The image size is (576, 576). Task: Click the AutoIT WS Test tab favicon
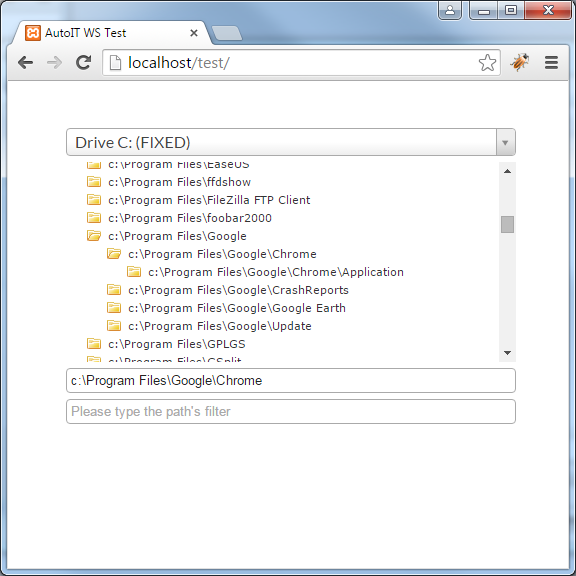[33, 33]
